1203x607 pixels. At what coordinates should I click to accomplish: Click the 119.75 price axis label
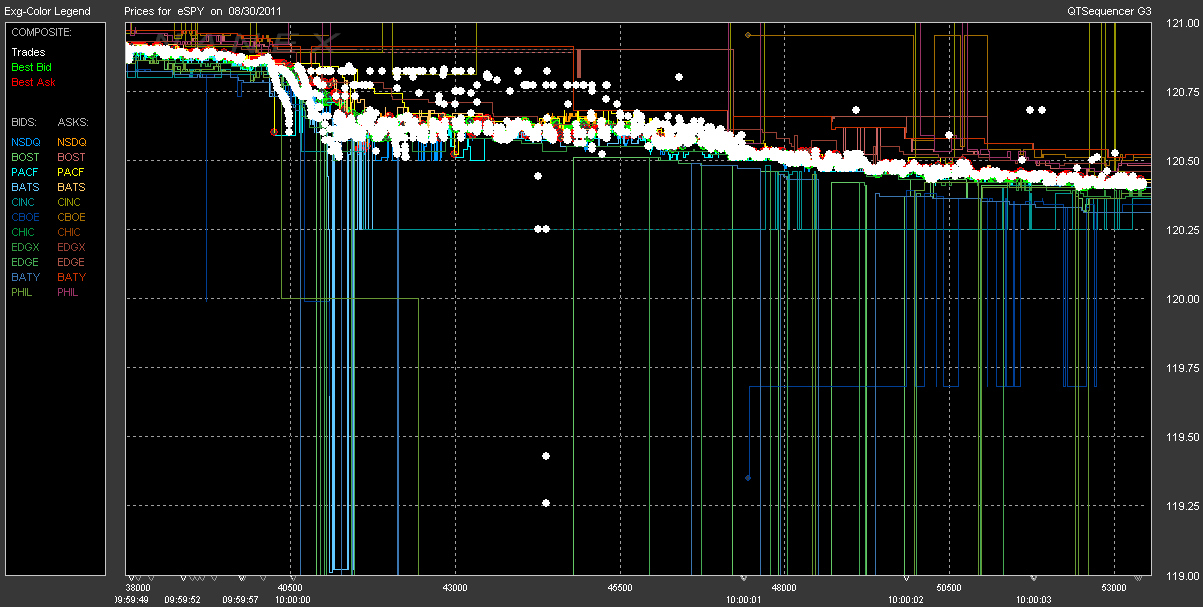pos(1182,368)
